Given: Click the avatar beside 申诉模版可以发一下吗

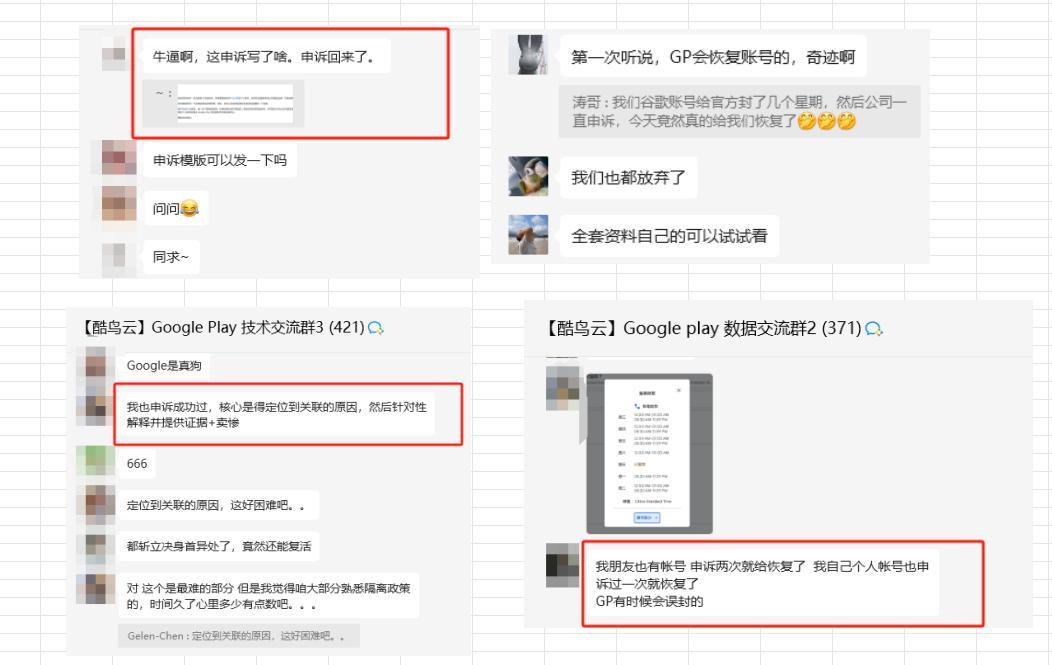Looking at the screenshot, I should click(x=119, y=158).
